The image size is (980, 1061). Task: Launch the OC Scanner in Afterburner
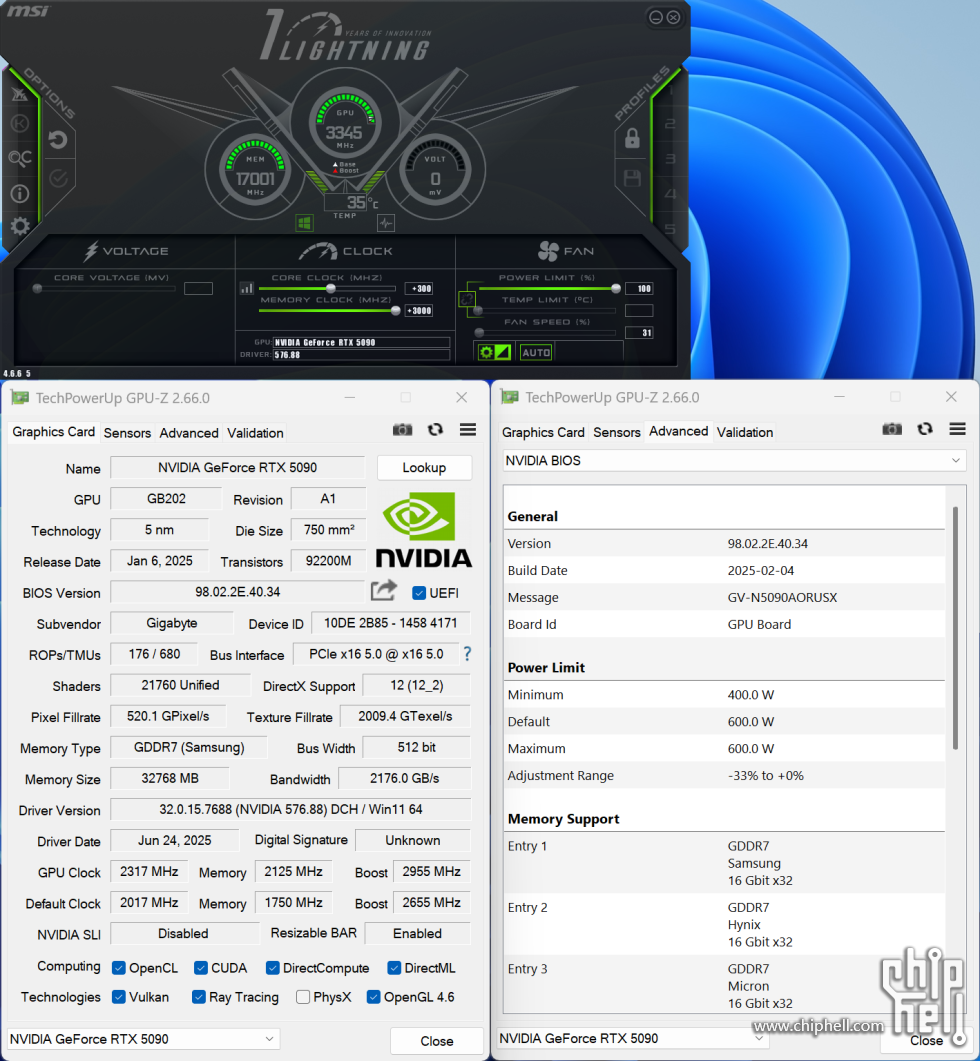tap(20, 159)
